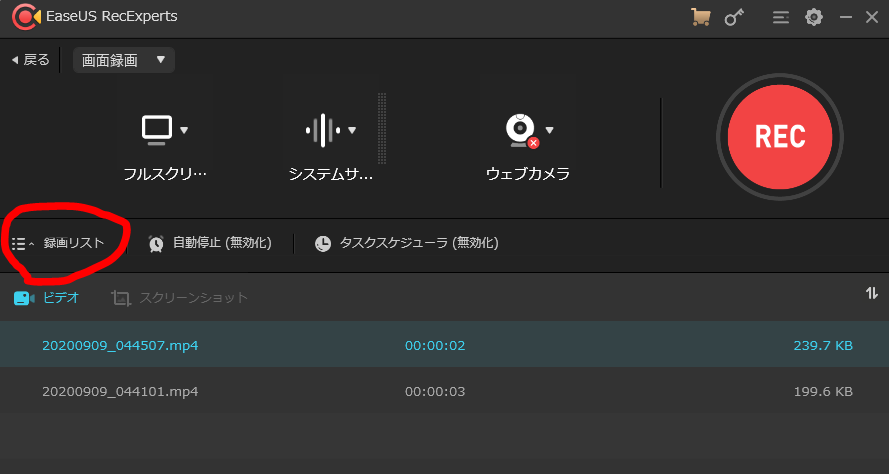Expand the dropdown arrow next to ウェブカメラ
Image resolution: width=889 pixels, height=474 pixels.
549,130
